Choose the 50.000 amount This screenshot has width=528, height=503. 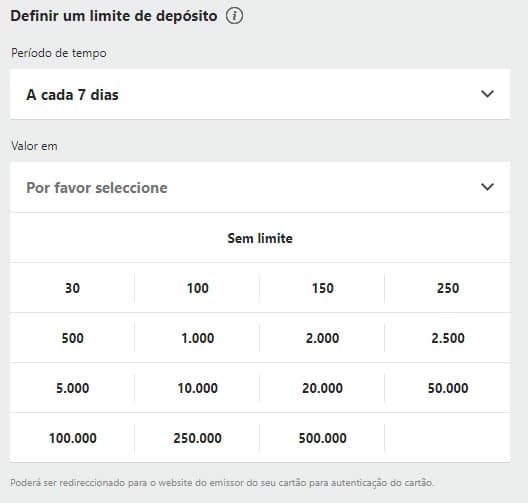[448, 388]
